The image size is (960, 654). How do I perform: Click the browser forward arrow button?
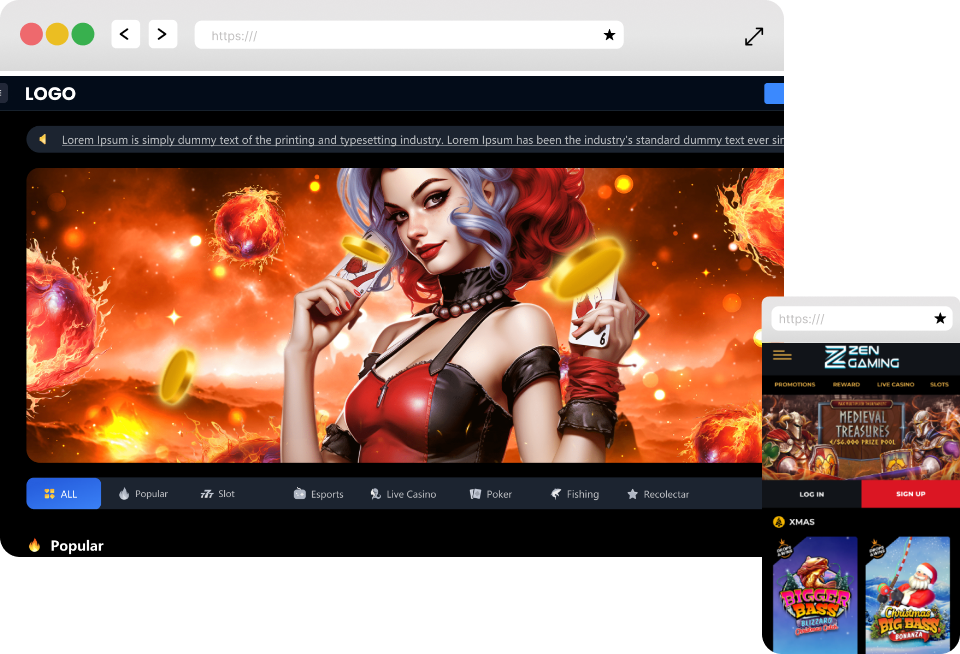(163, 34)
